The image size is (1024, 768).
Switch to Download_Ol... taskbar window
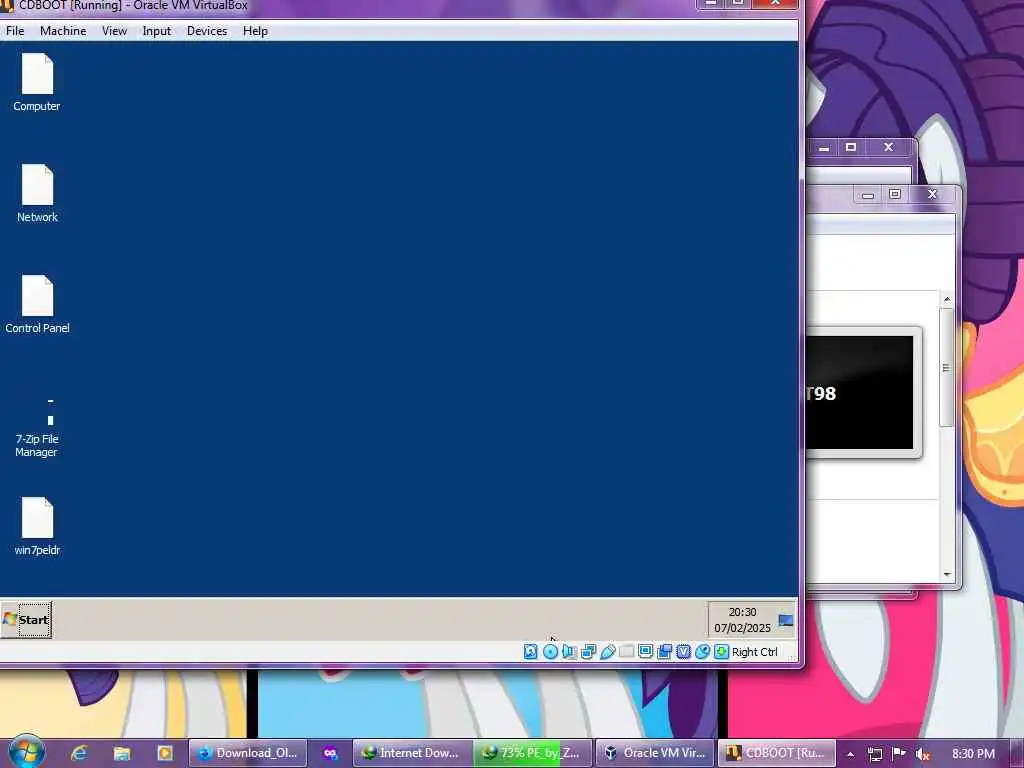tap(248, 753)
